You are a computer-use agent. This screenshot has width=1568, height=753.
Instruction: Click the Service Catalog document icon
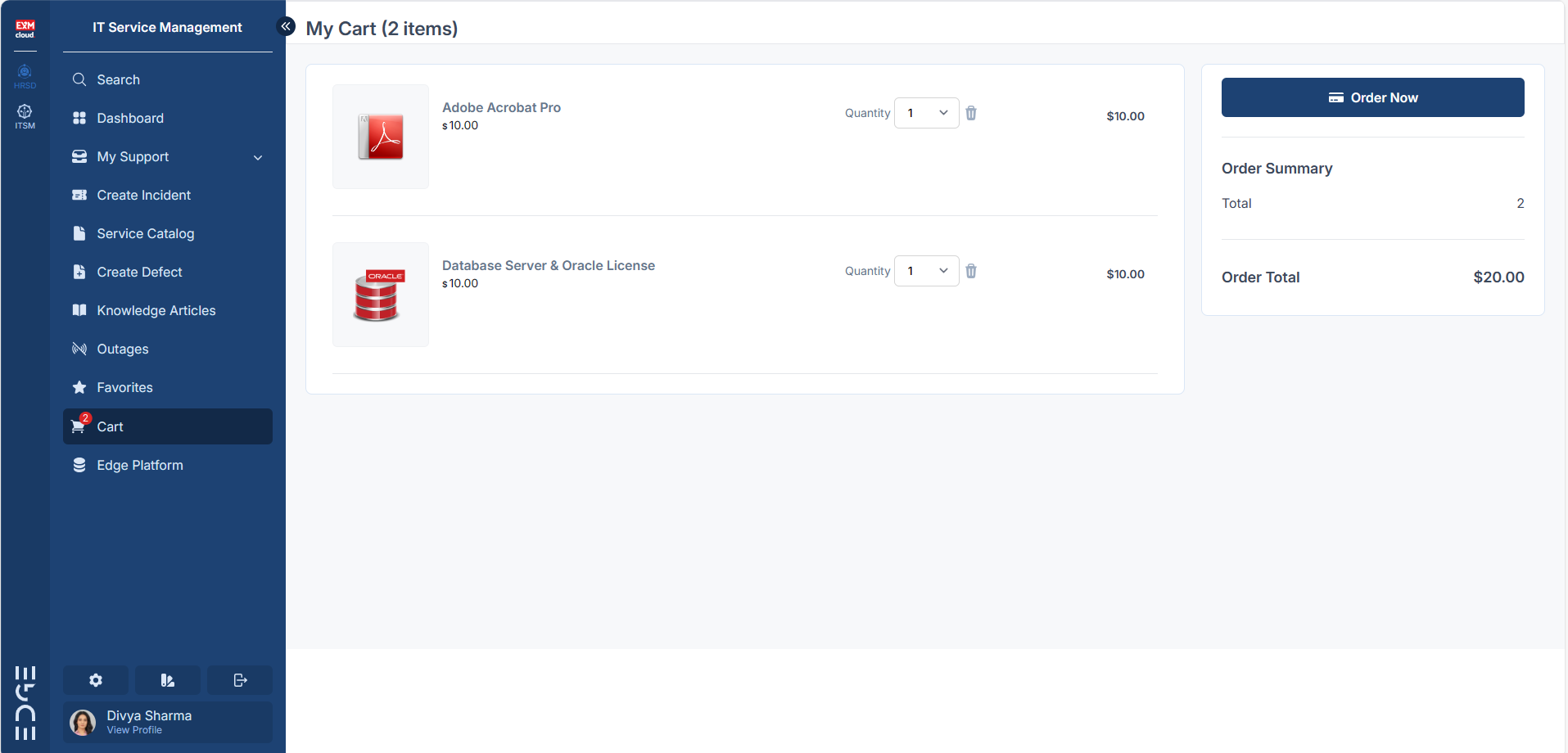click(x=79, y=233)
